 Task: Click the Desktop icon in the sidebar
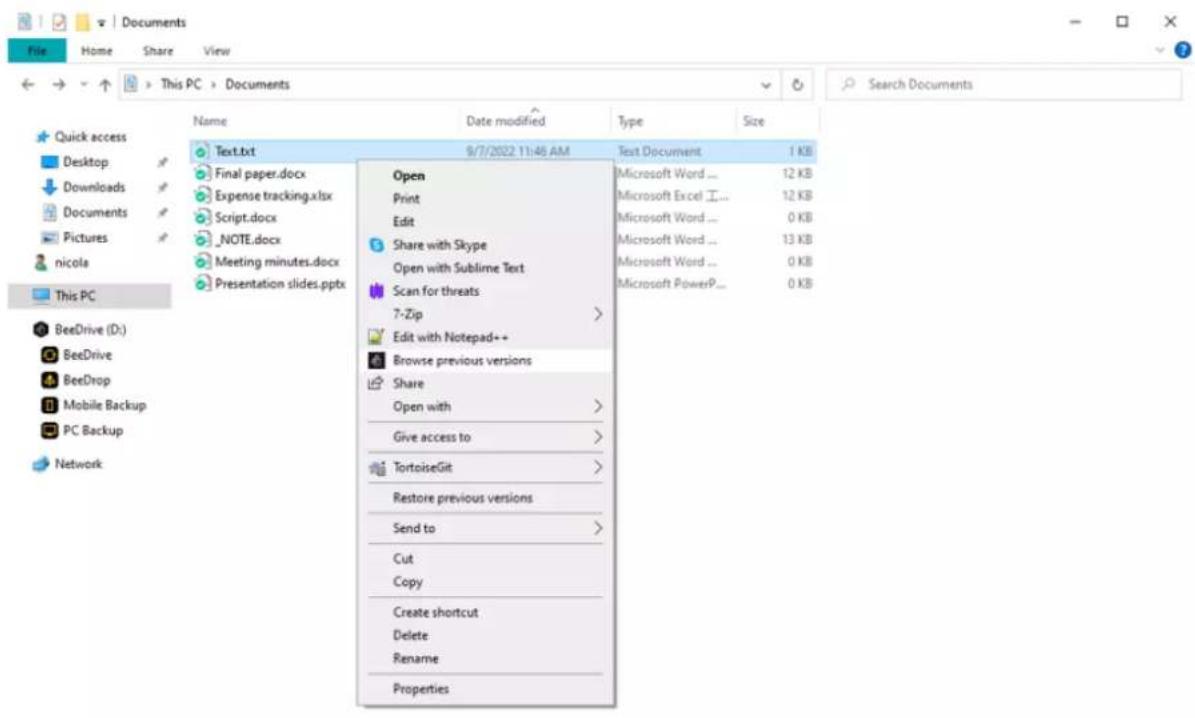click(x=50, y=162)
